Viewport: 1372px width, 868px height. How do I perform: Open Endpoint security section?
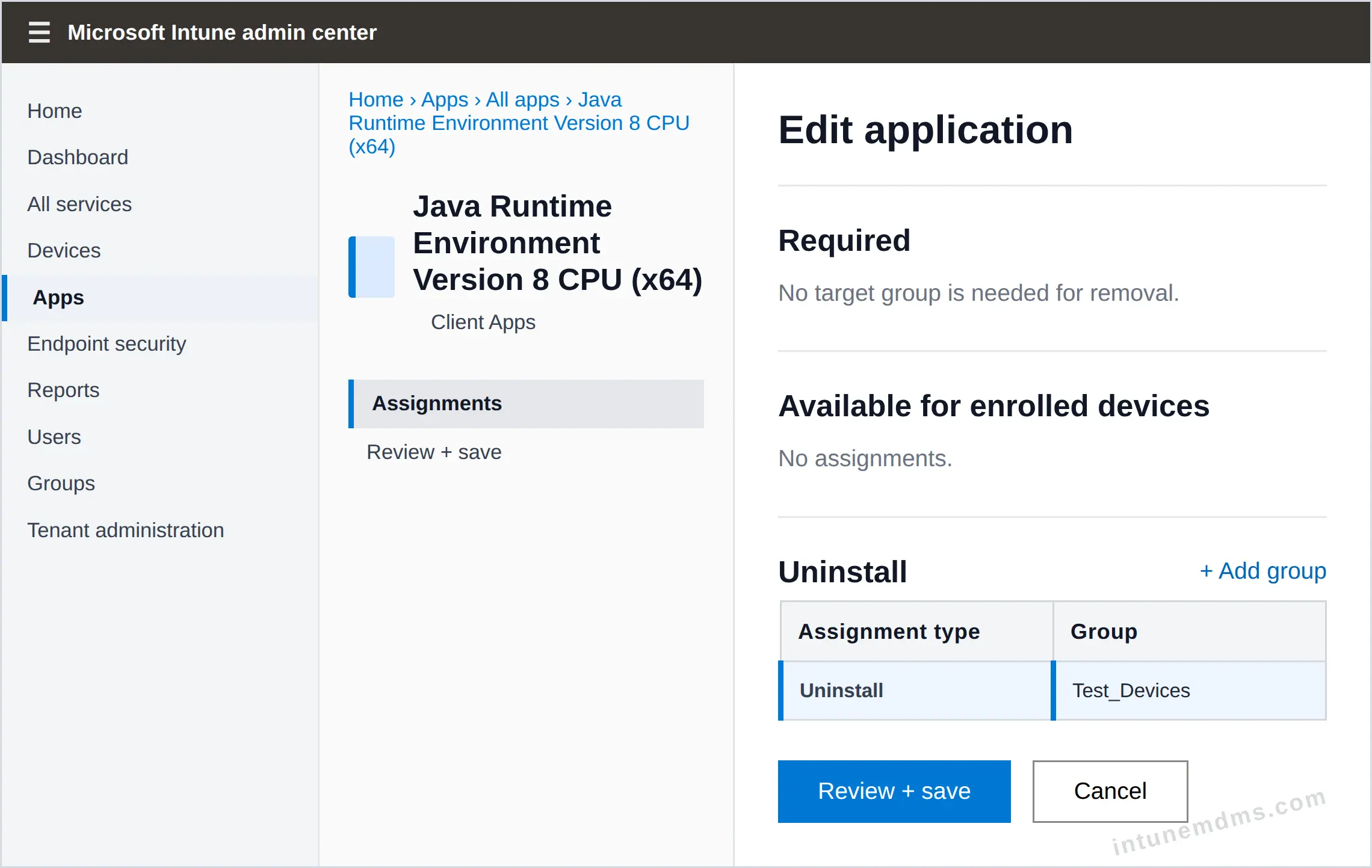click(107, 343)
